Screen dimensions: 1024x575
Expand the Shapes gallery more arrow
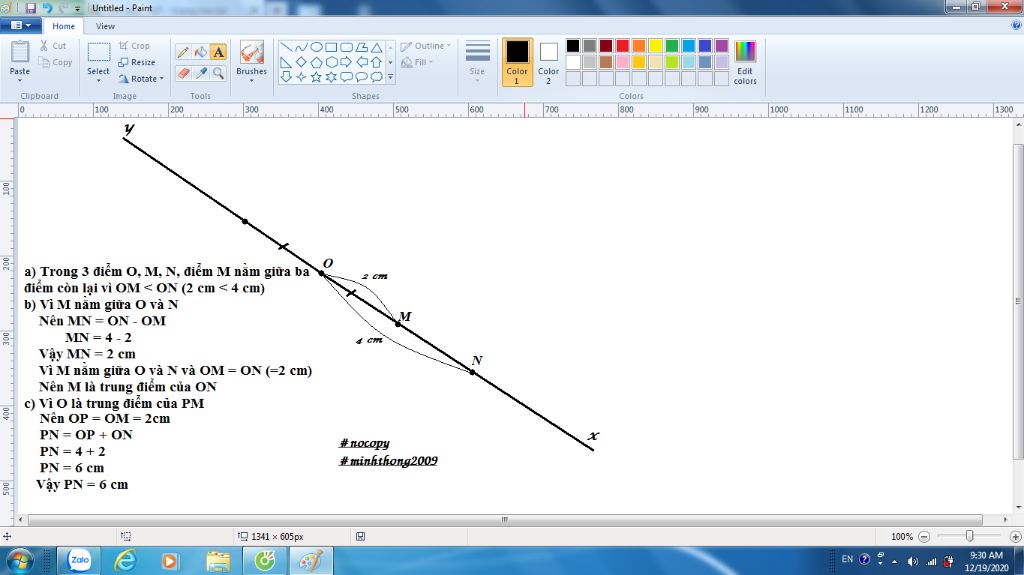391,77
